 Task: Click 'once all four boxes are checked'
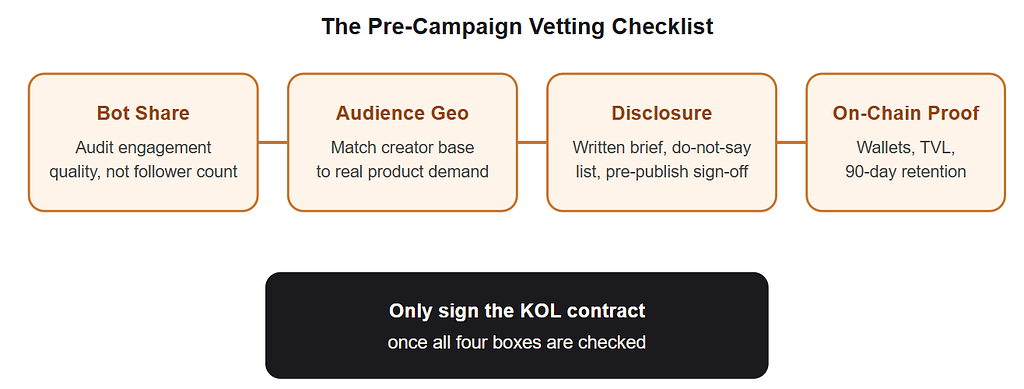click(517, 342)
